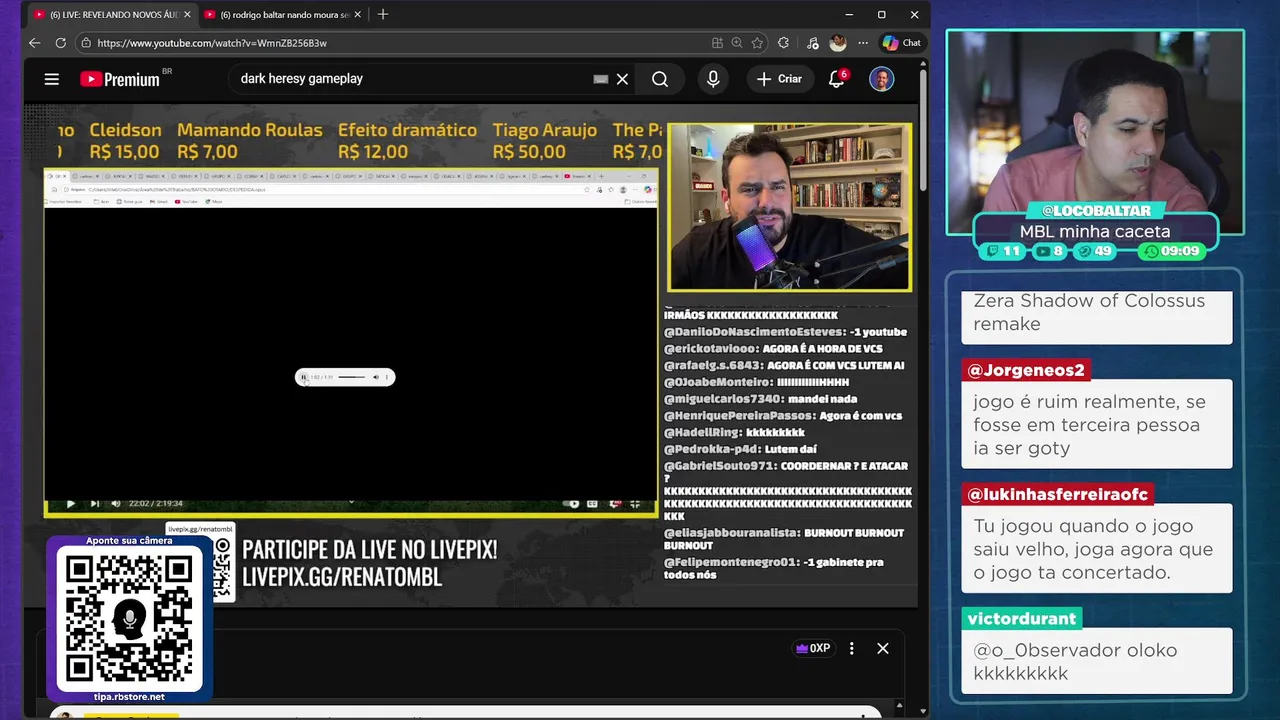Run search with the magnifying glass button
Screen dimensions: 1280x720
[660, 79]
